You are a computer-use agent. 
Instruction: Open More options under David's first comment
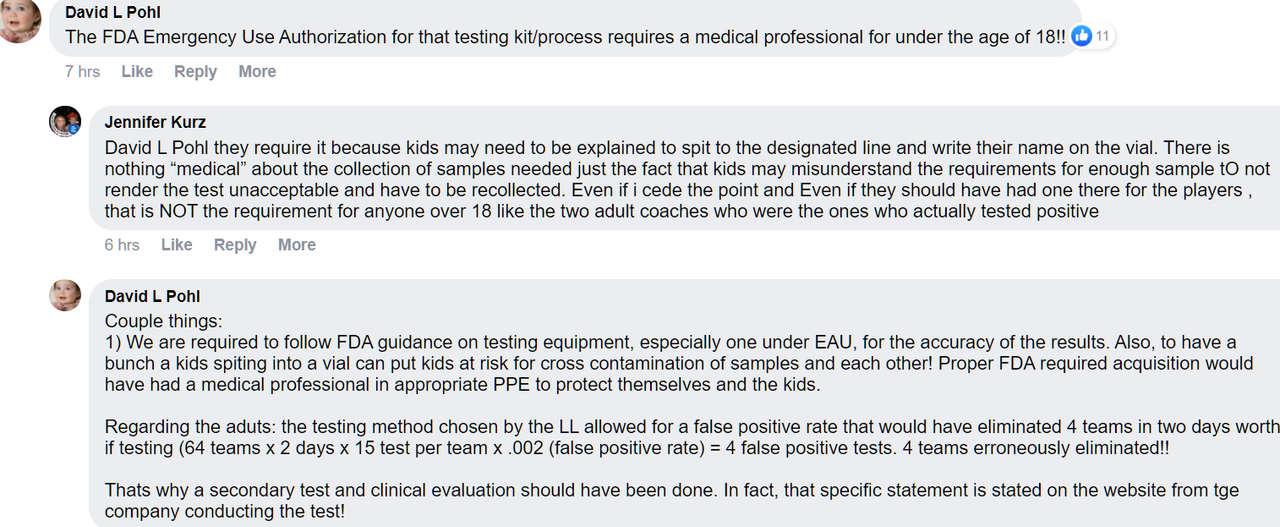point(257,72)
